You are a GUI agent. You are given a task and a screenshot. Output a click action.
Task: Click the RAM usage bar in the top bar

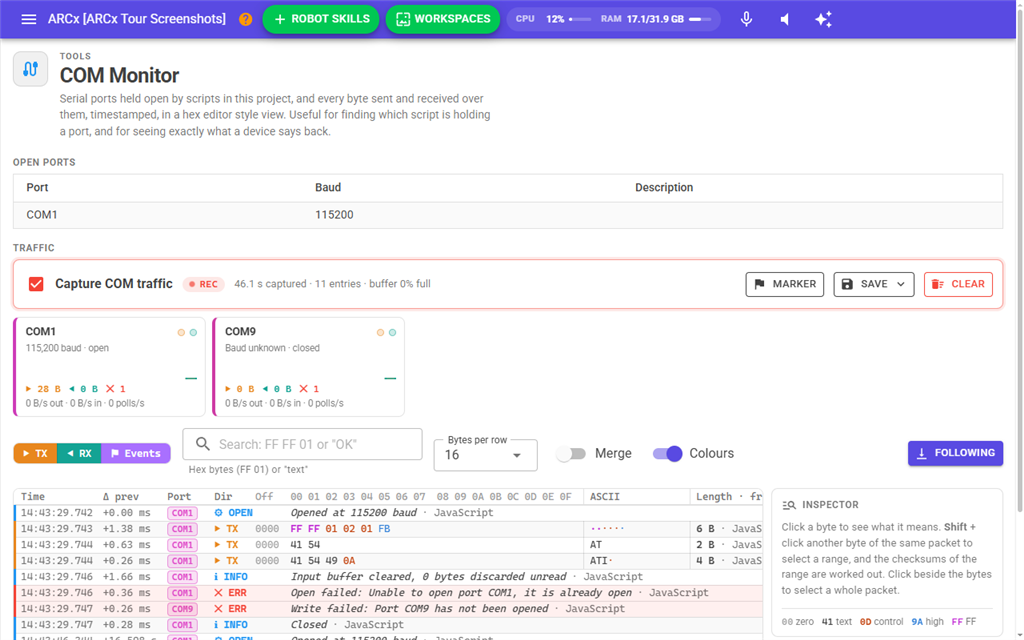click(x=700, y=19)
